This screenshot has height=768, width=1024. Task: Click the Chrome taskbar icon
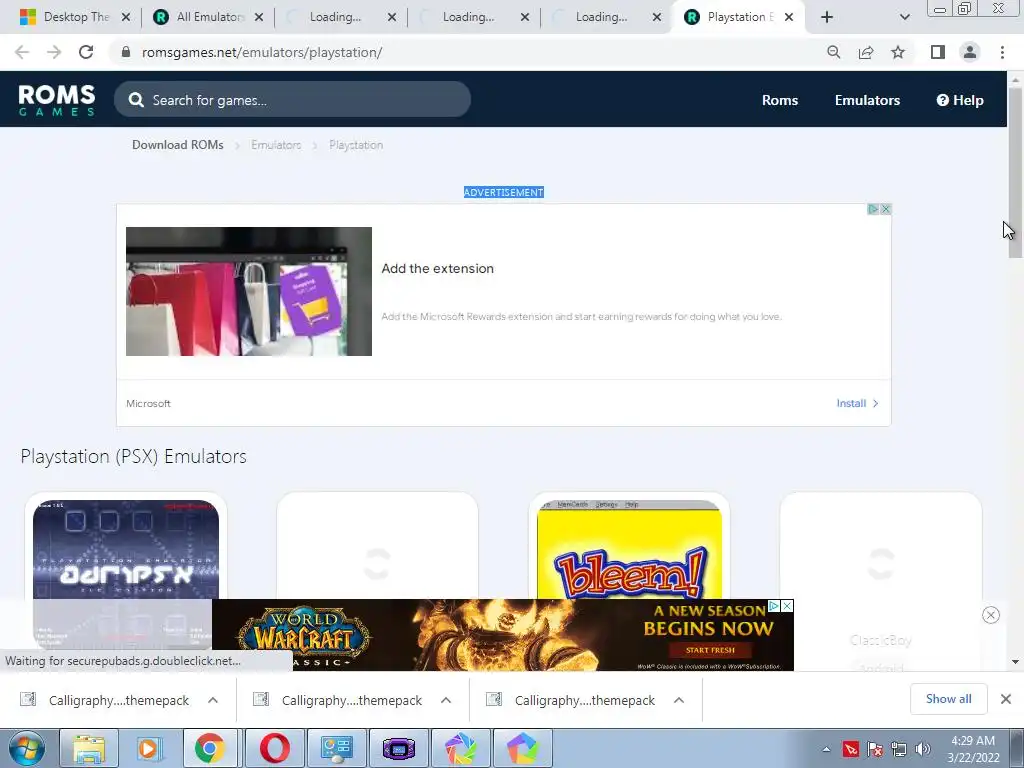[x=210, y=748]
